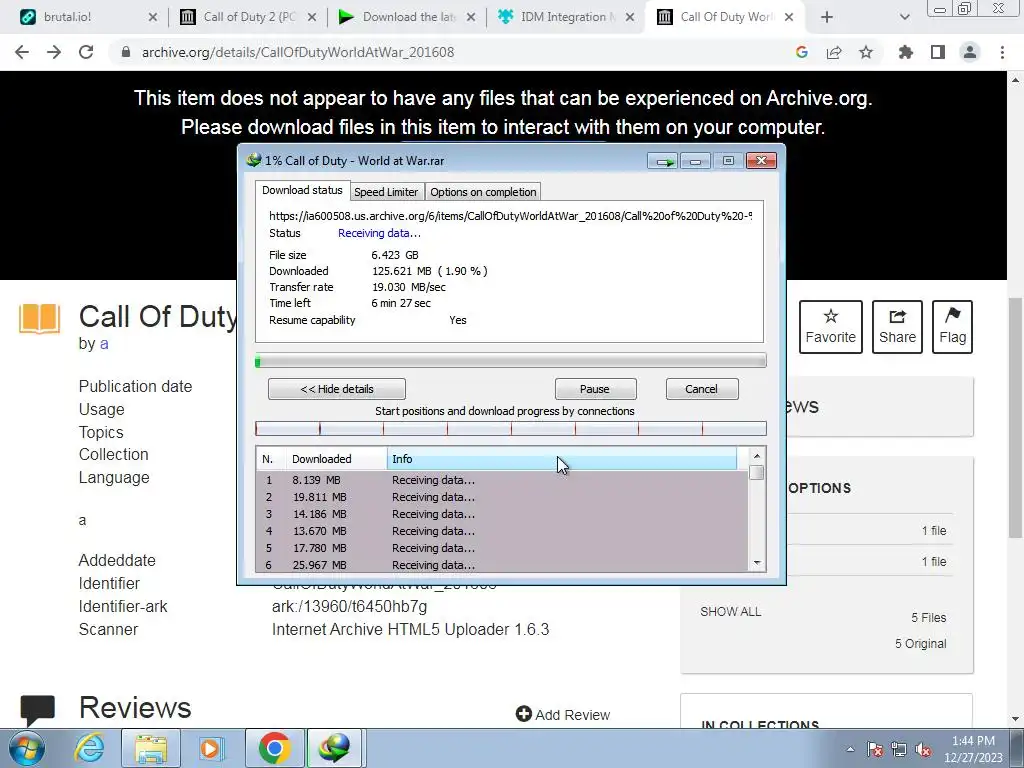Click the download progress bar
The height and width of the screenshot is (768, 1024).
tap(511, 360)
